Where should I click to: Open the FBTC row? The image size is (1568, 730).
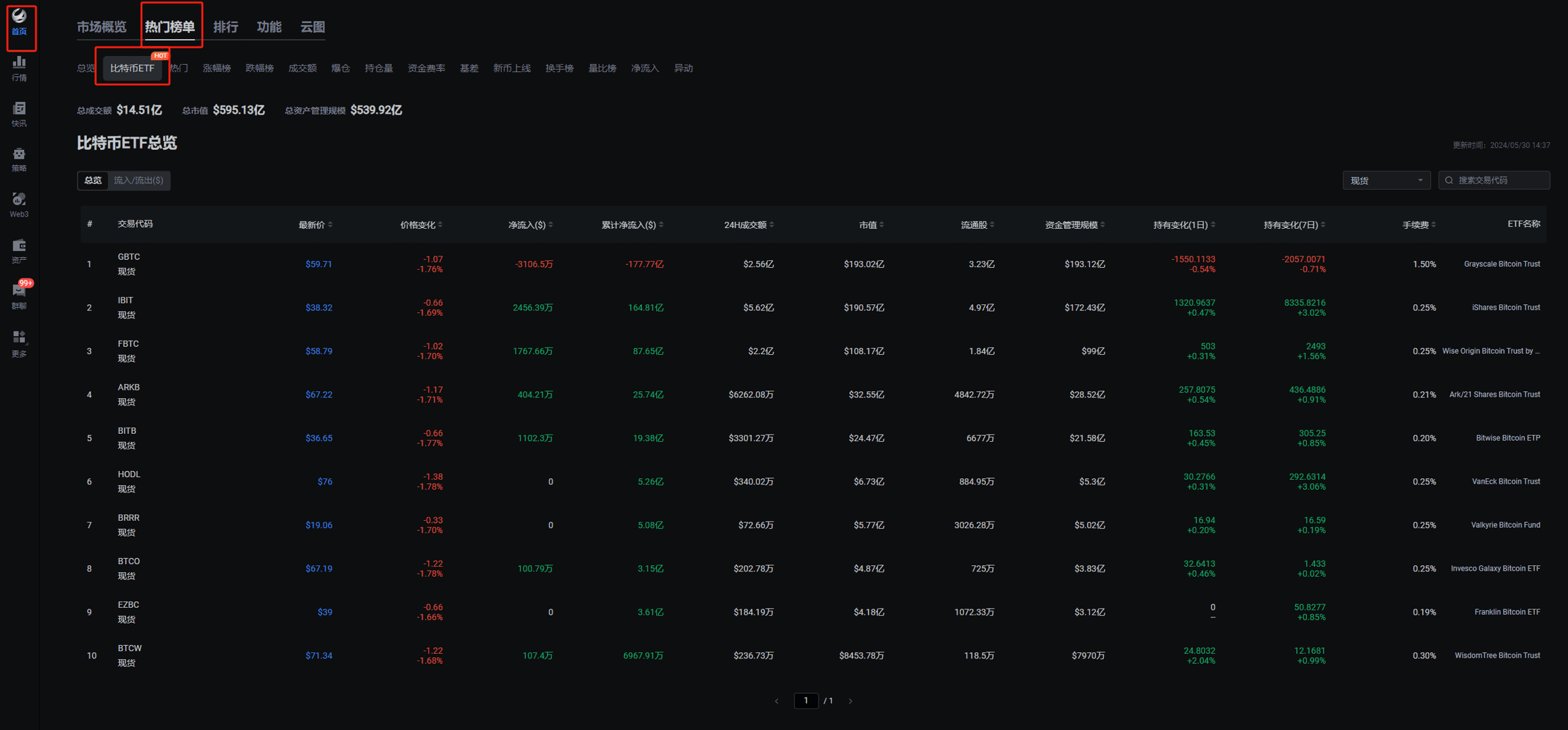point(813,351)
